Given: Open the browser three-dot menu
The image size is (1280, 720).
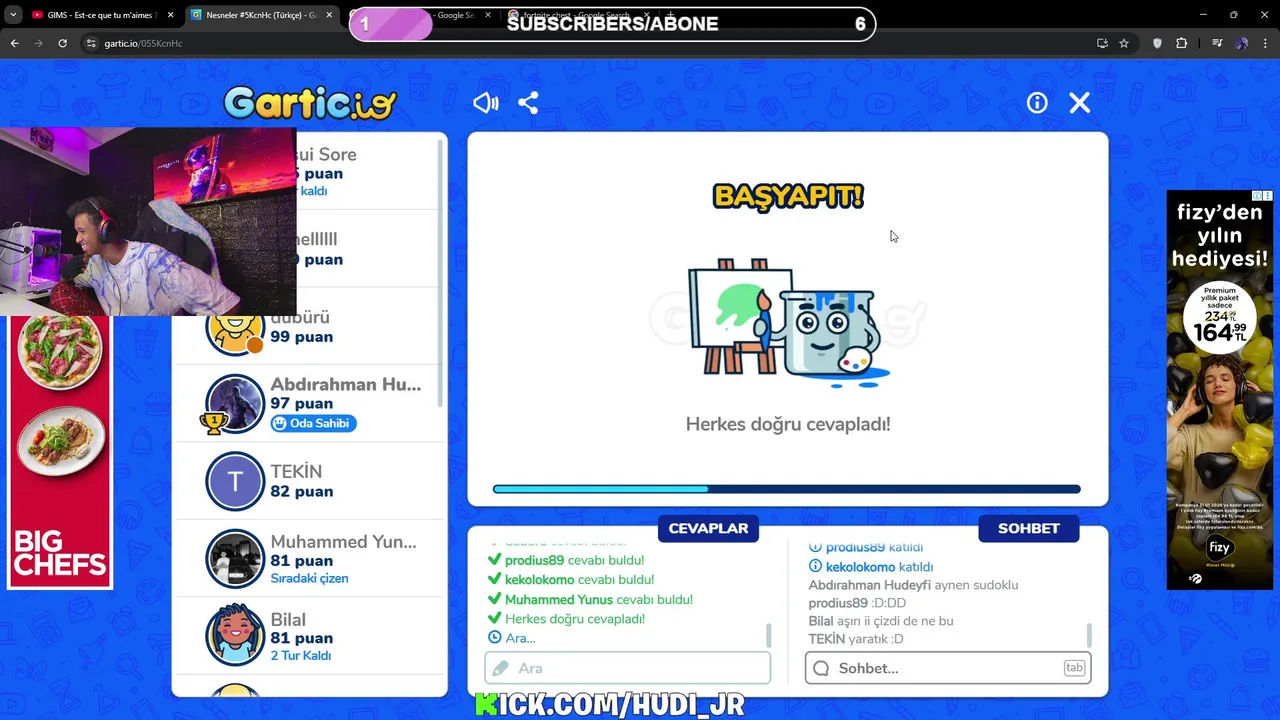Looking at the screenshot, I should (x=1266, y=43).
